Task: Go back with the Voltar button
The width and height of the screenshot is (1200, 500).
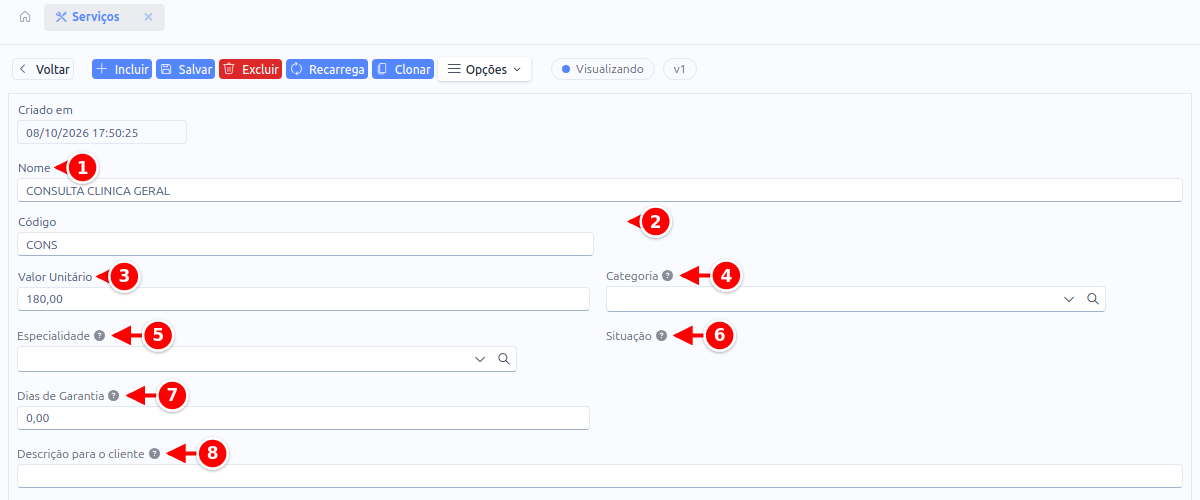Action: click(x=43, y=70)
